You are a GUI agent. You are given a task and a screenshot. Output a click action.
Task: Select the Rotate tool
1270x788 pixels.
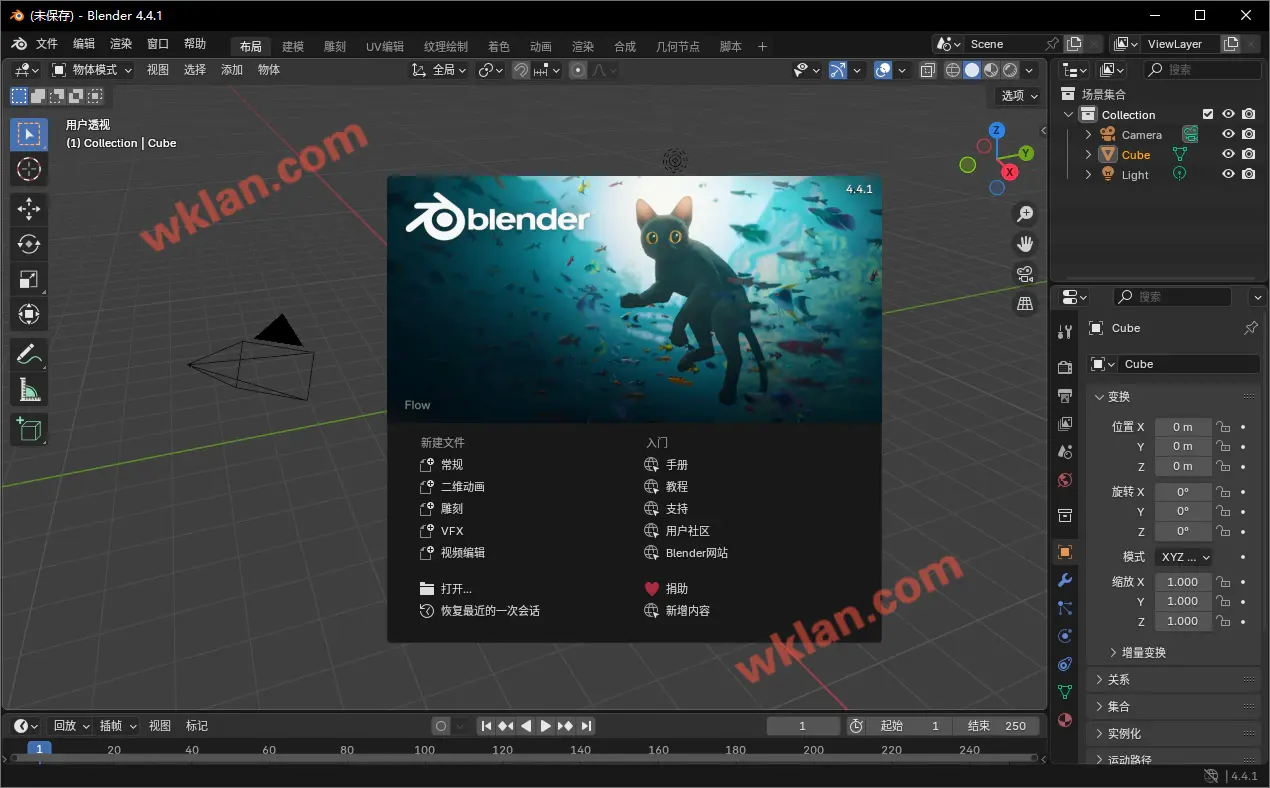coord(29,243)
